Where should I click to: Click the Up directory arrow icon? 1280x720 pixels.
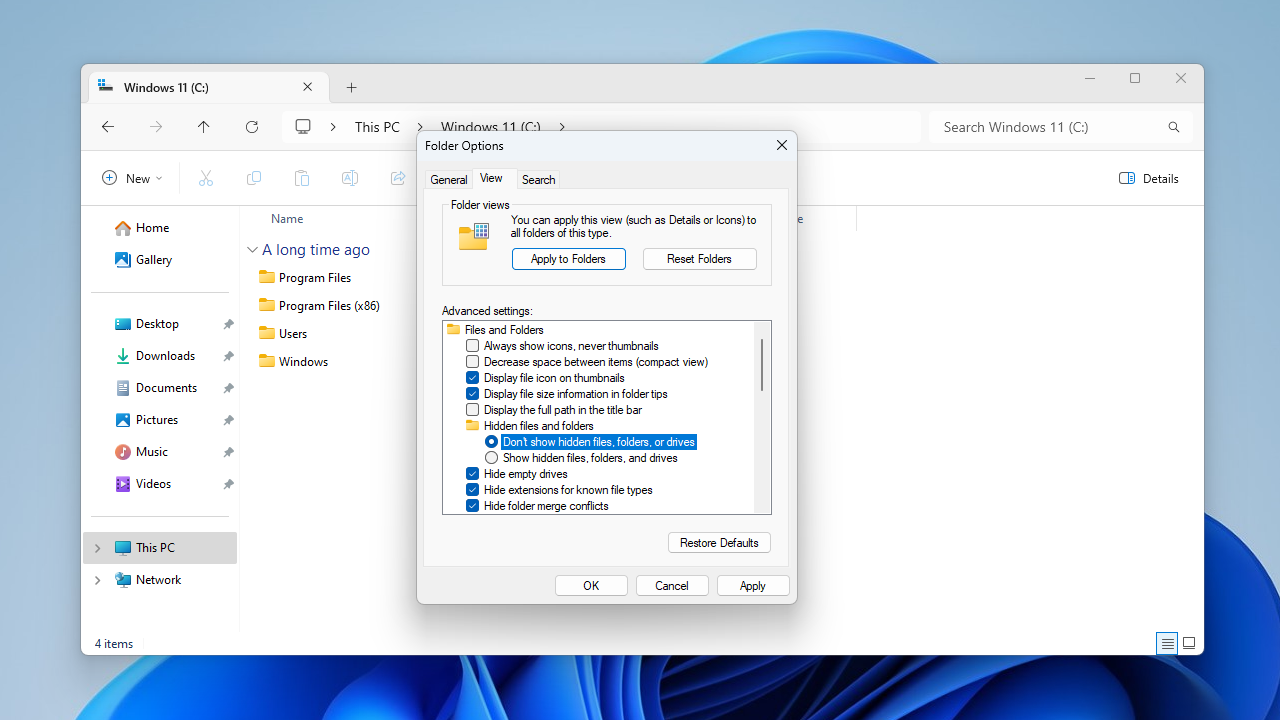204,127
